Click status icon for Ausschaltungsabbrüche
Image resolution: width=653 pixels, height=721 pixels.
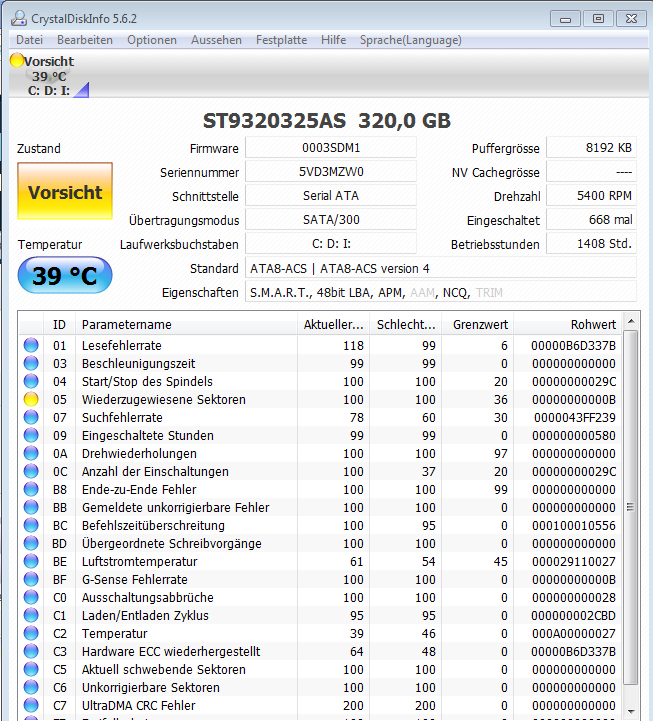coord(31,597)
